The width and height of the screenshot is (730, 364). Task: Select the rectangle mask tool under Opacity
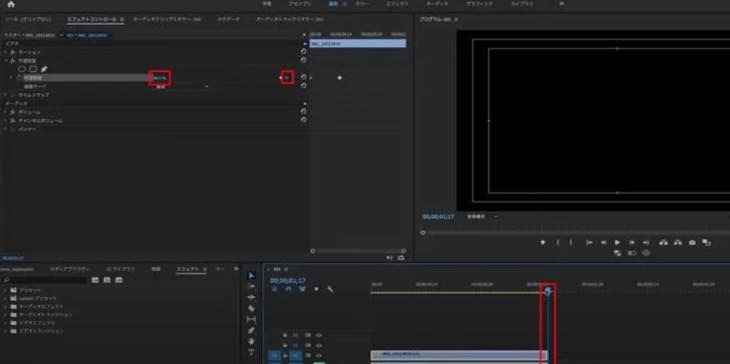[33, 69]
